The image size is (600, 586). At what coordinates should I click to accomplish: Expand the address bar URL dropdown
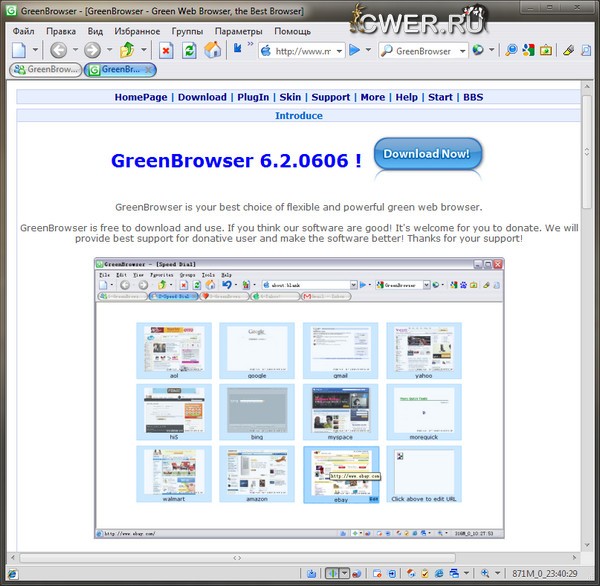click(339, 50)
